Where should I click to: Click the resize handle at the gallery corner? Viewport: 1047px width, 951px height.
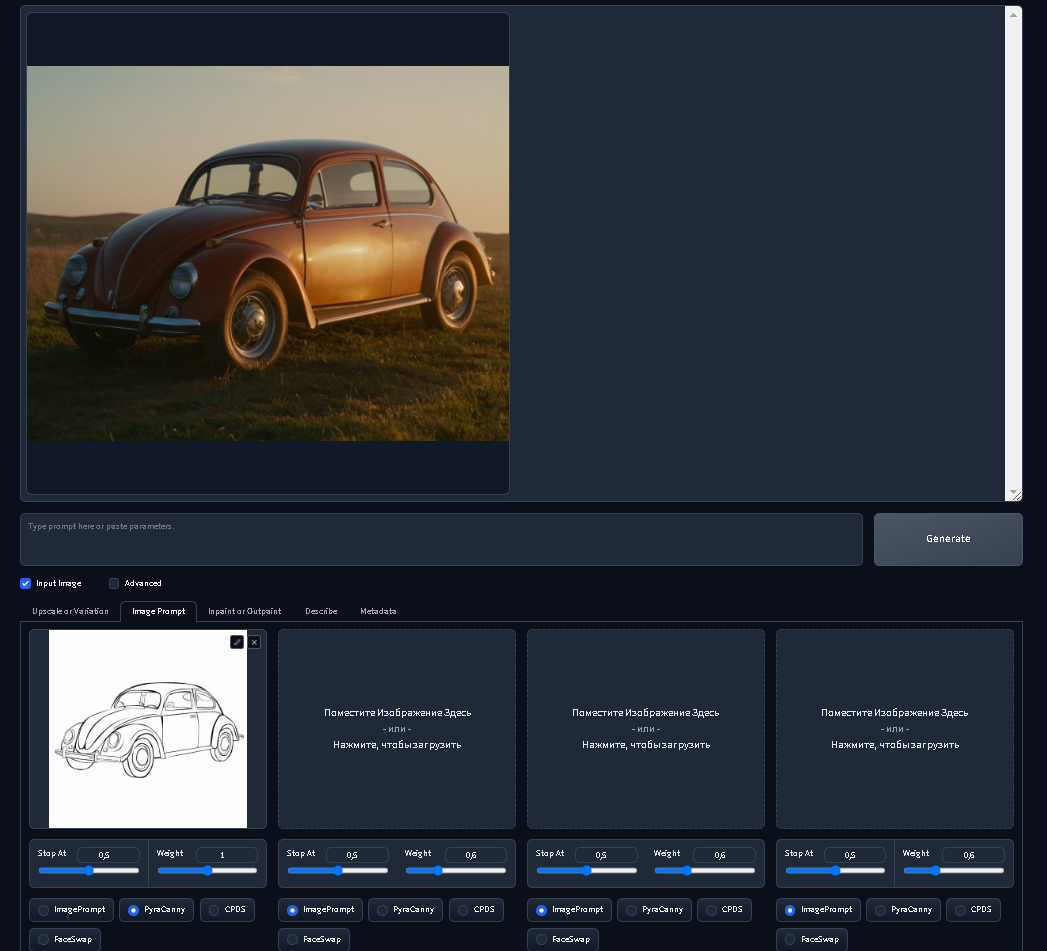pyautogui.click(x=1015, y=494)
